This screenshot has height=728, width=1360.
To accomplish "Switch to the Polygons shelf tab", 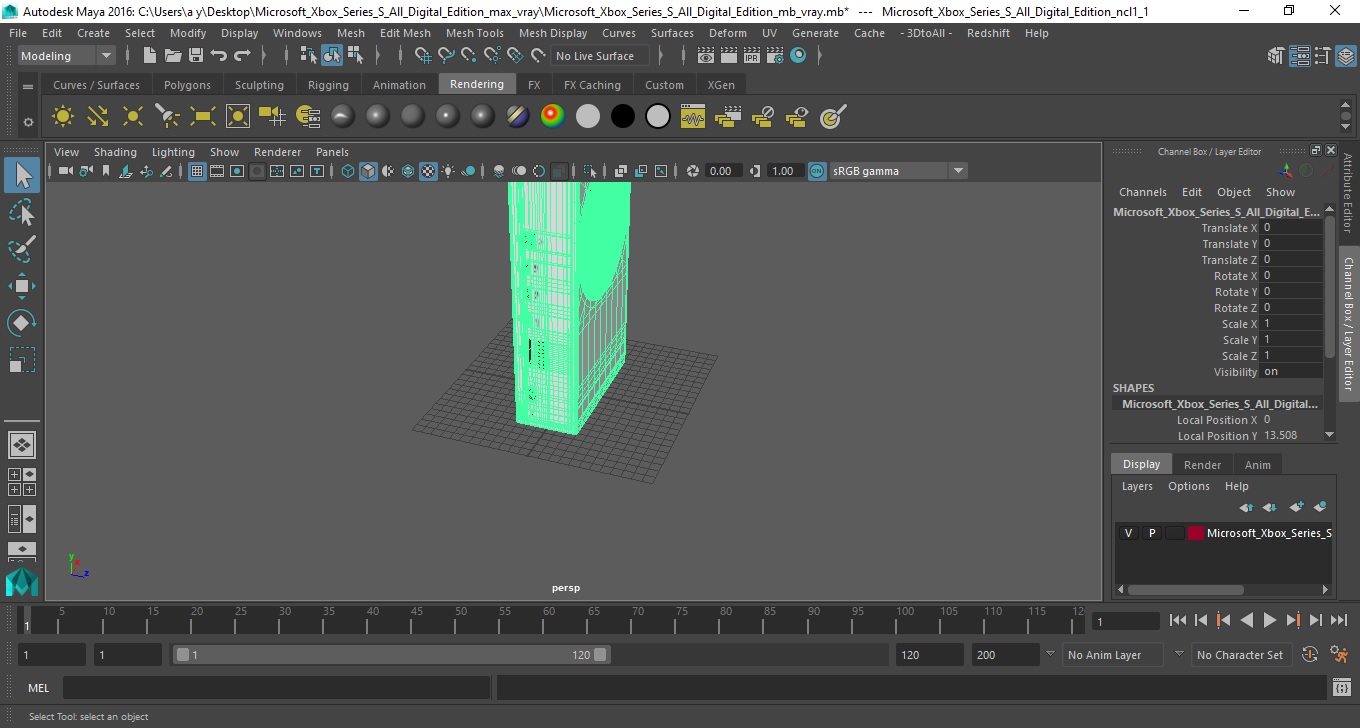I will (x=187, y=85).
